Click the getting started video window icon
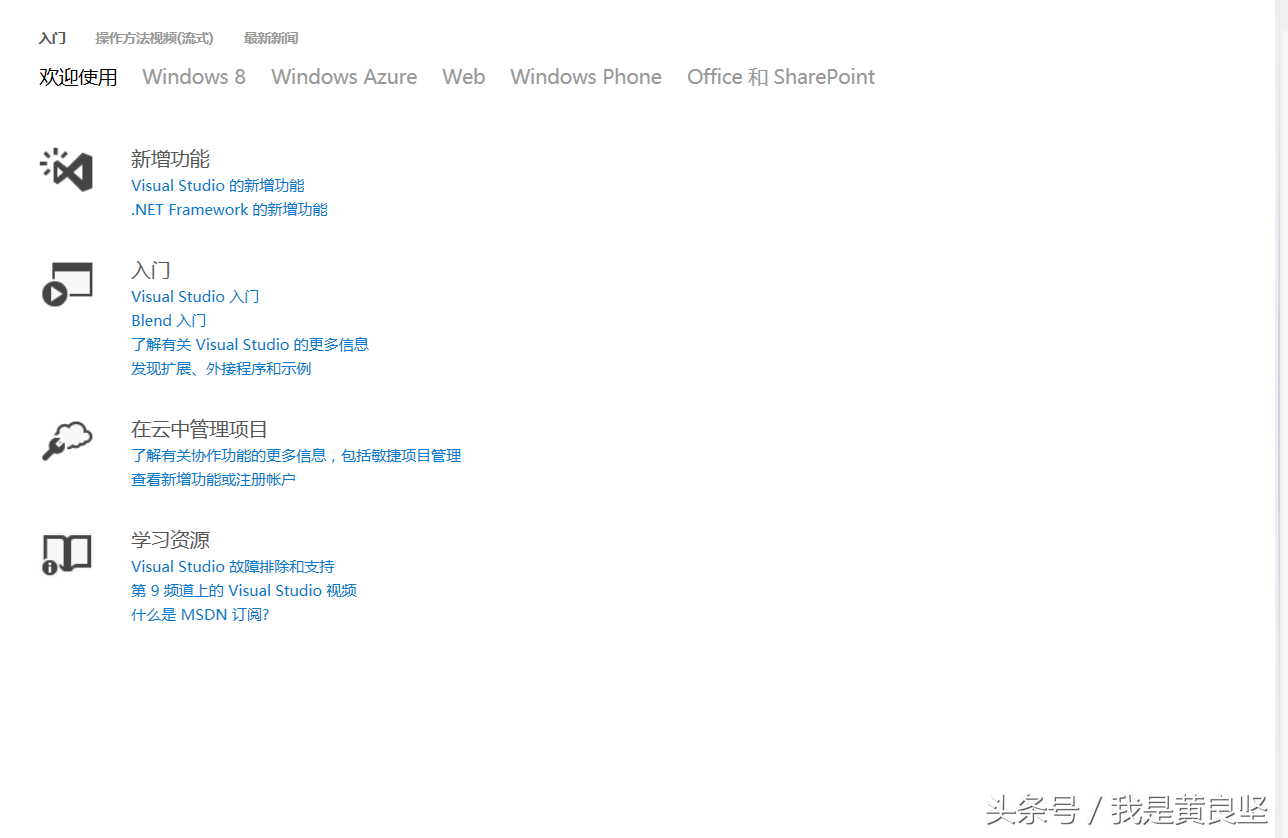1288x838 pixels. (x=67, y=284)
